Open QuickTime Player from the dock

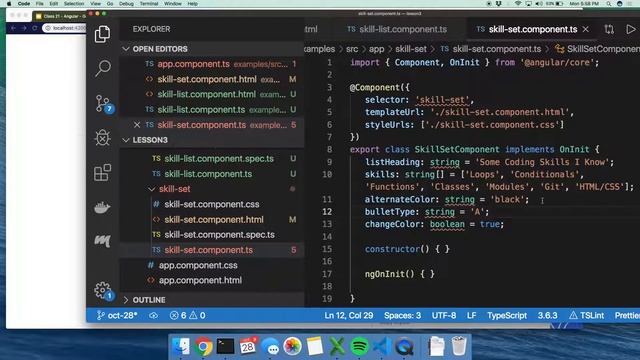tap(404, 347)
